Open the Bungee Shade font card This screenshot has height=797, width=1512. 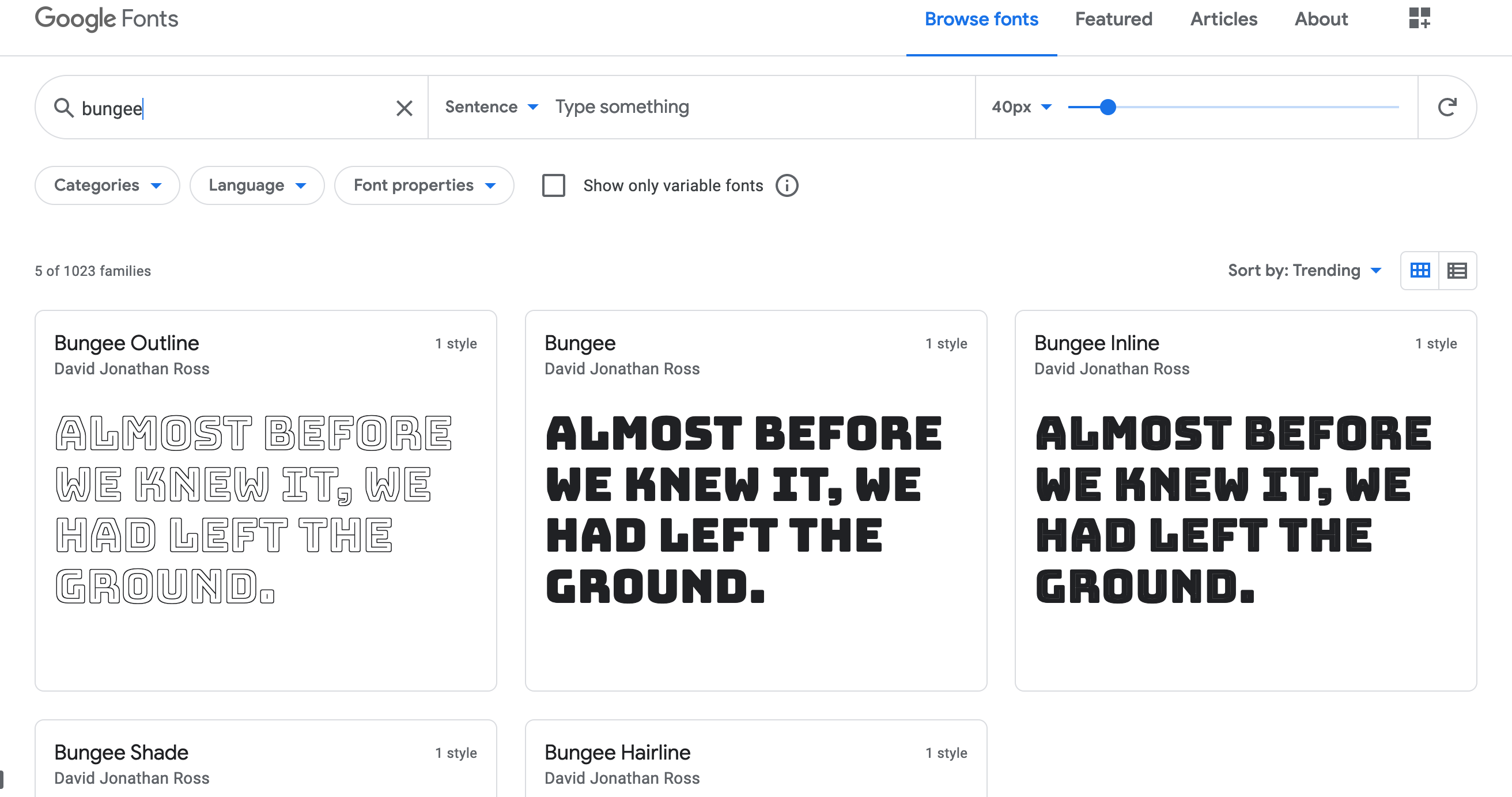[266, 758]
